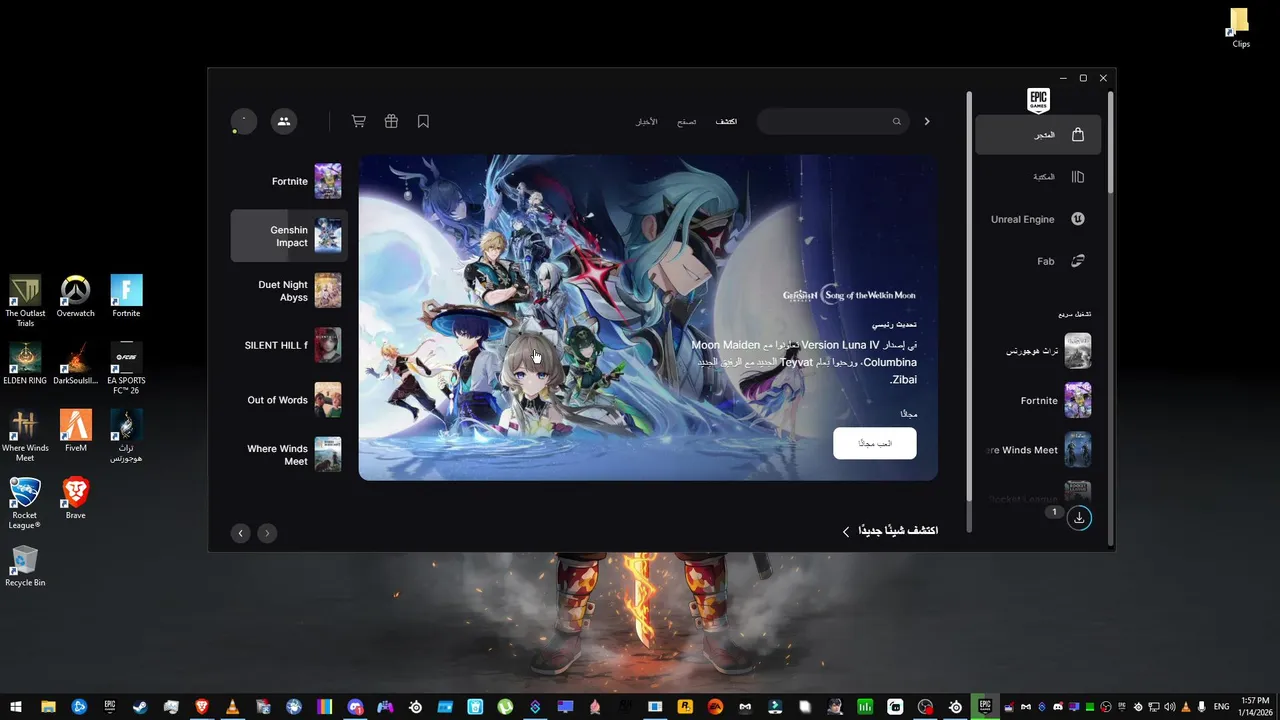Select Genshin Impact in carousel list
The height and width of the screenshot is (720, 1280).
[x=289, y=236]
